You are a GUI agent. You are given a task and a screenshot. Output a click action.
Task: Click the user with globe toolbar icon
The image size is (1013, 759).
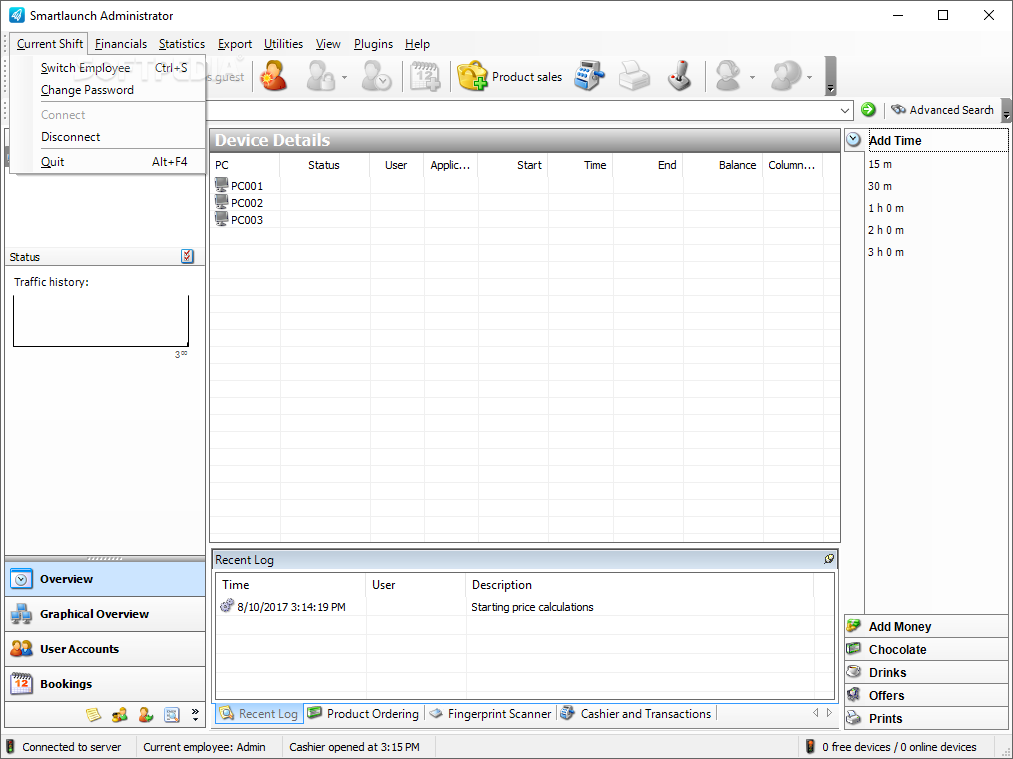click(786, 76)
